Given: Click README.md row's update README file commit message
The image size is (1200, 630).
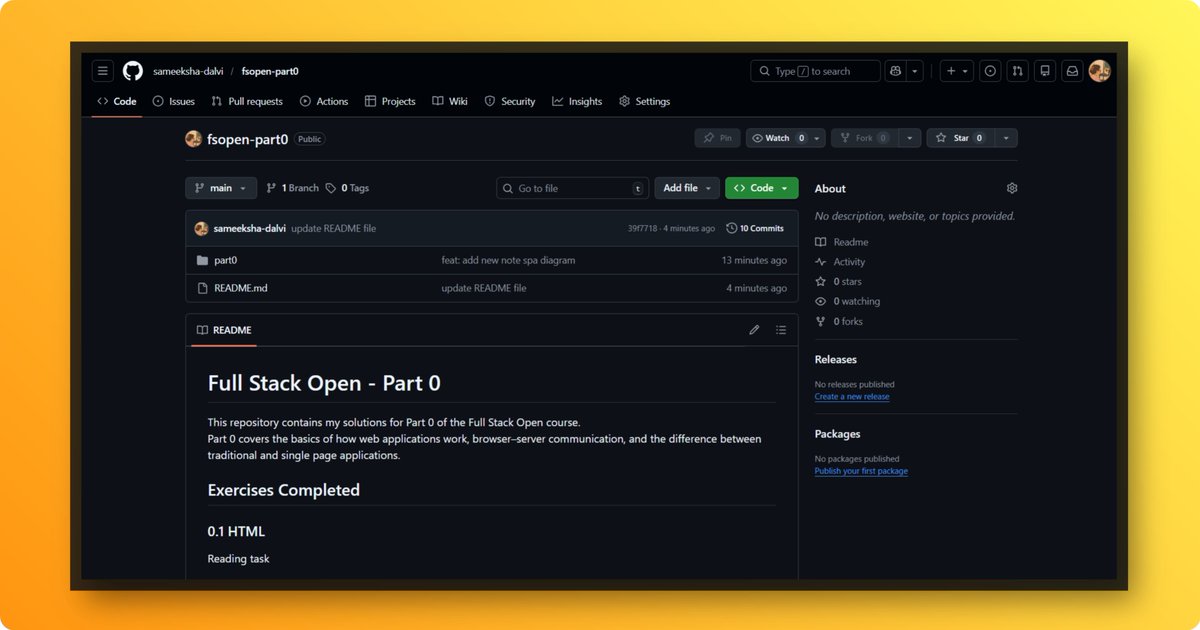Looking at the screenshot, I should coord(484,288).
